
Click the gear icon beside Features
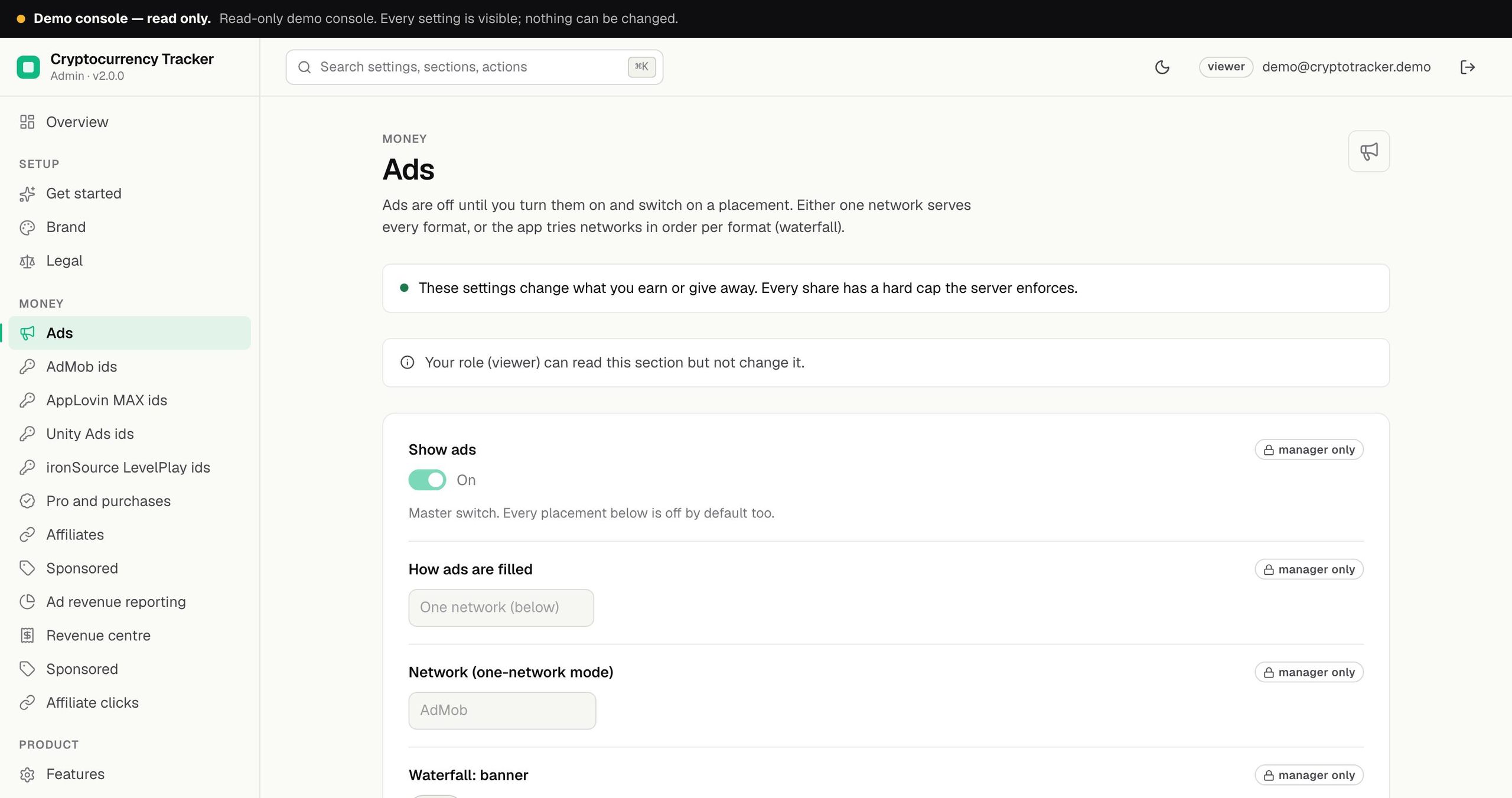coord(27,774)
